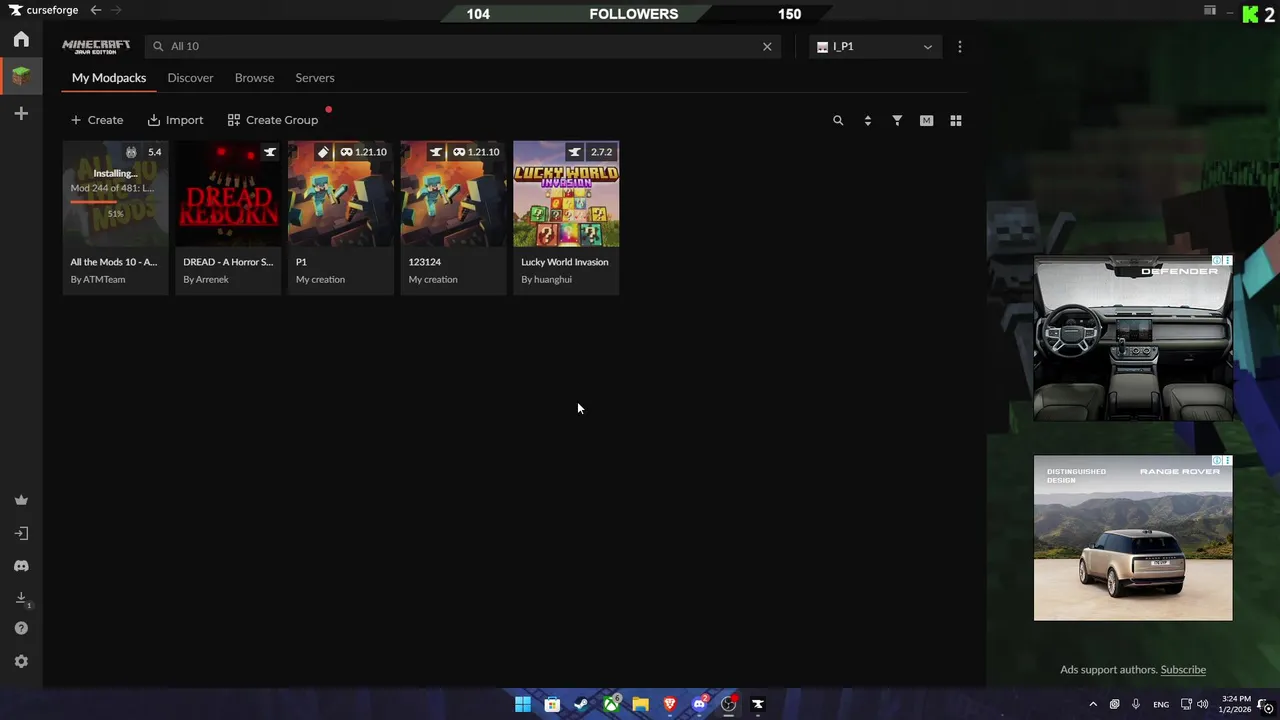Screen dimensions: 1280x720
Task: Go back using the navigation arrow
Action: [96, 10]
